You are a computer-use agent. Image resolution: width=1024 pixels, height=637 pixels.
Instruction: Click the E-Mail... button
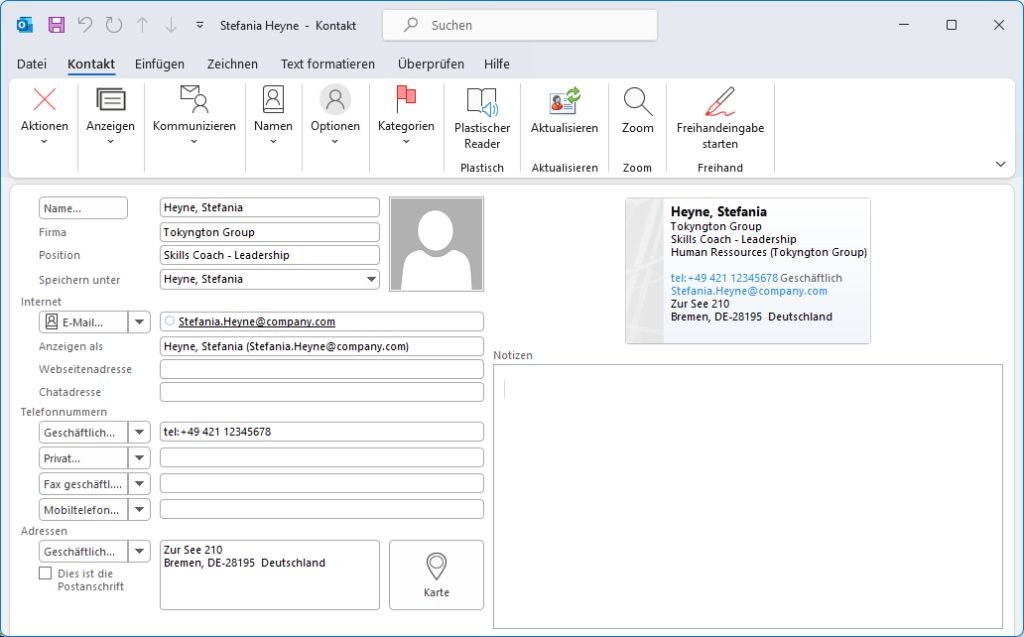[83, 322]
